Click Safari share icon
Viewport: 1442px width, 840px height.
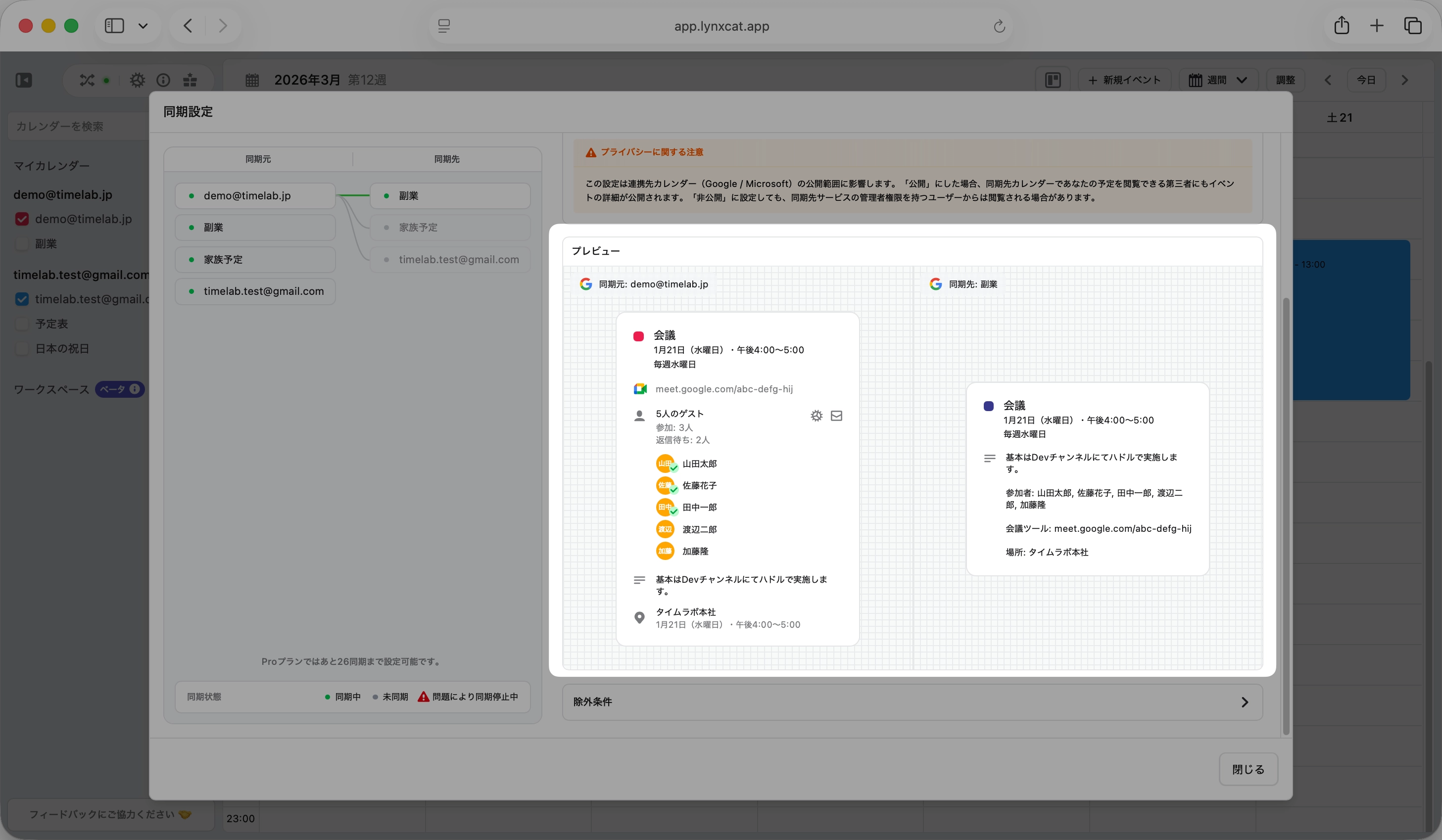point(1341,26)
